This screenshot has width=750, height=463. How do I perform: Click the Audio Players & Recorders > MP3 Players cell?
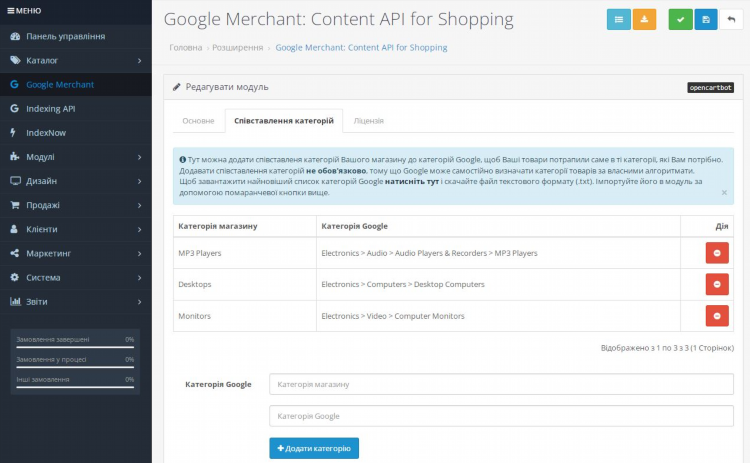click(498, 253)
